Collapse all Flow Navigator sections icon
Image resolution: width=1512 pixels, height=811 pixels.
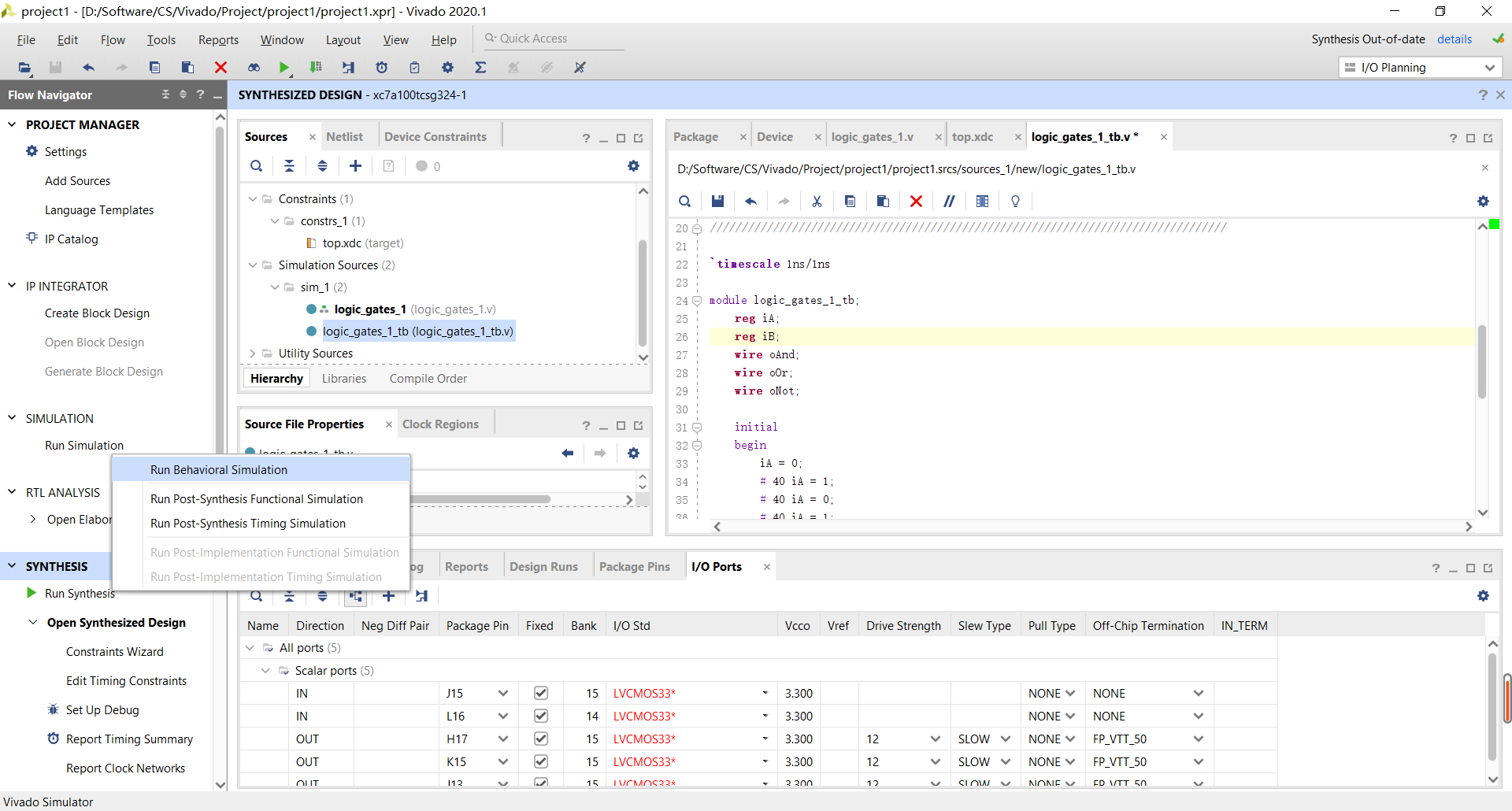(x=165, y=94)
